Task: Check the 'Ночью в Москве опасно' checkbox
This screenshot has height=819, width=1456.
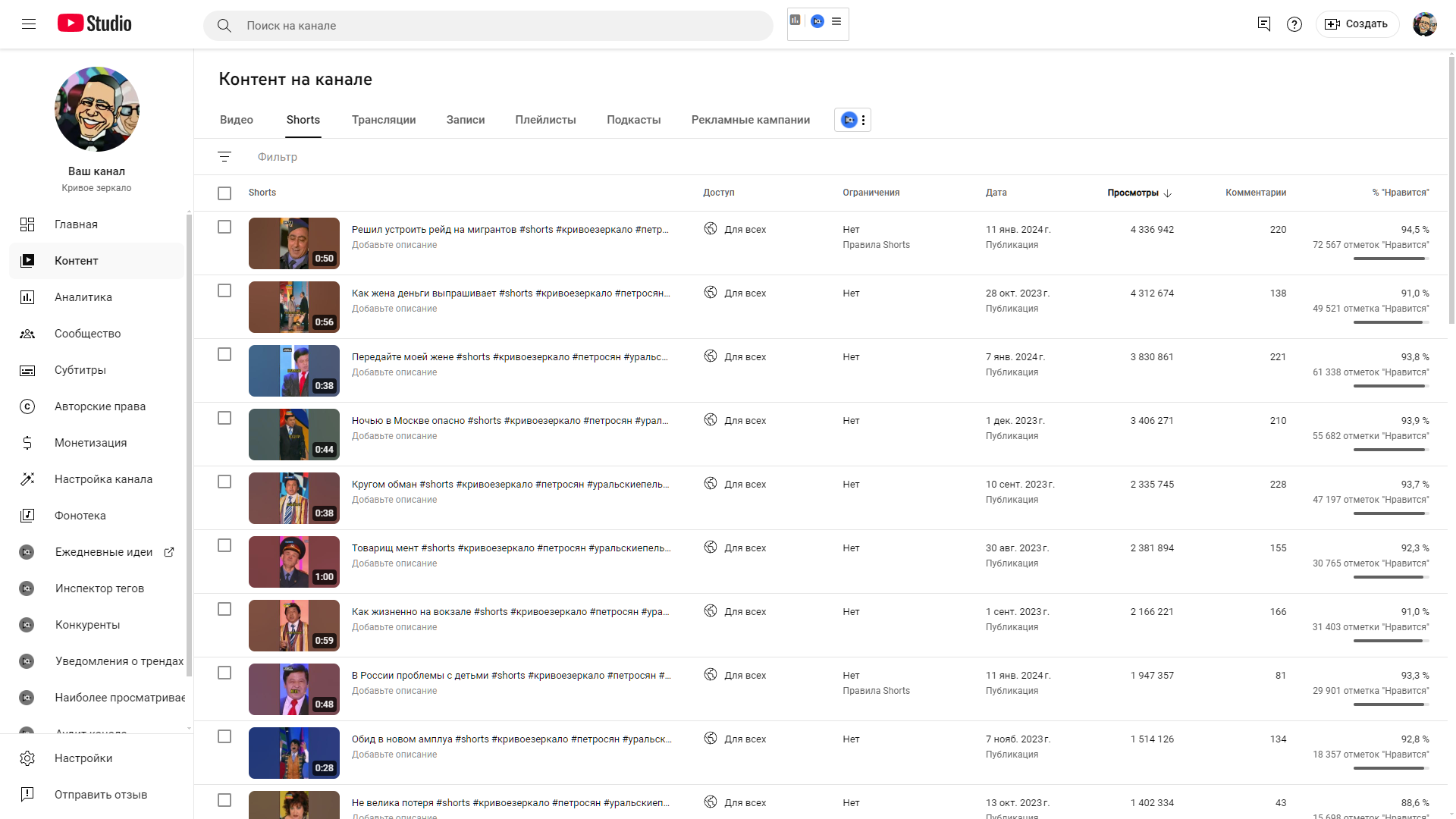Action: pyautogui.click(x=224, y=418)
